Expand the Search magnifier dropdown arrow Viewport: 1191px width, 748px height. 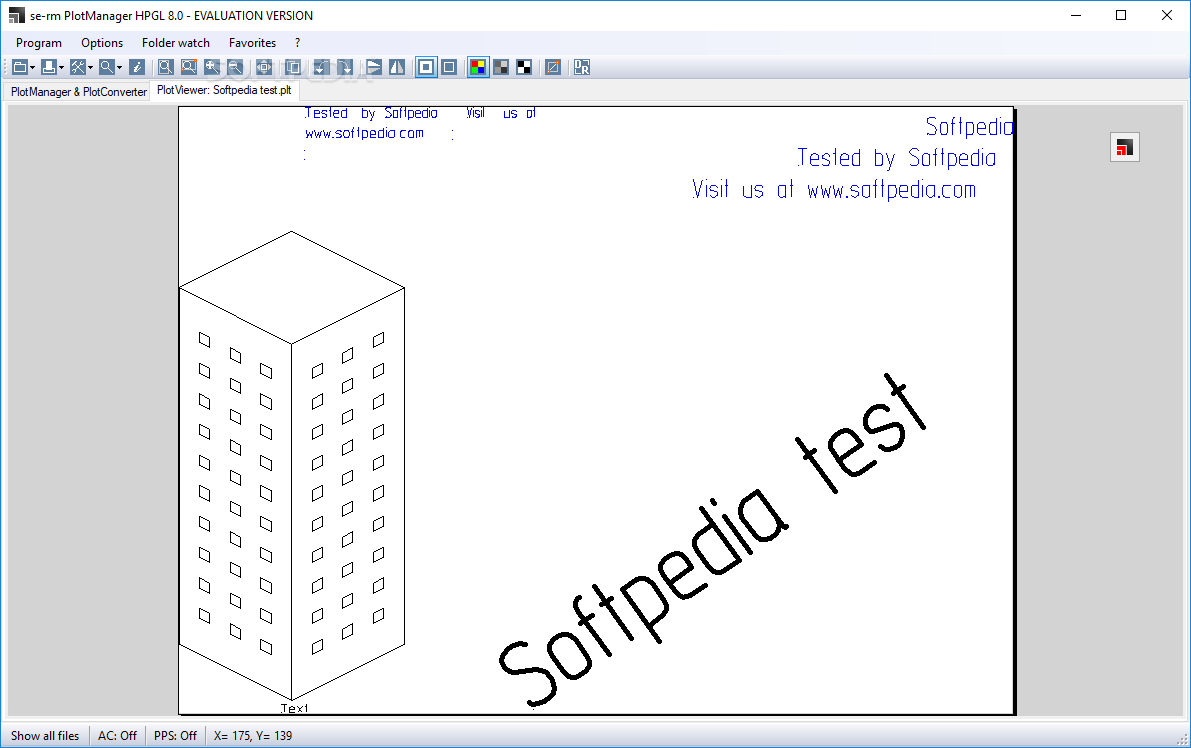(x=119, y=68)
